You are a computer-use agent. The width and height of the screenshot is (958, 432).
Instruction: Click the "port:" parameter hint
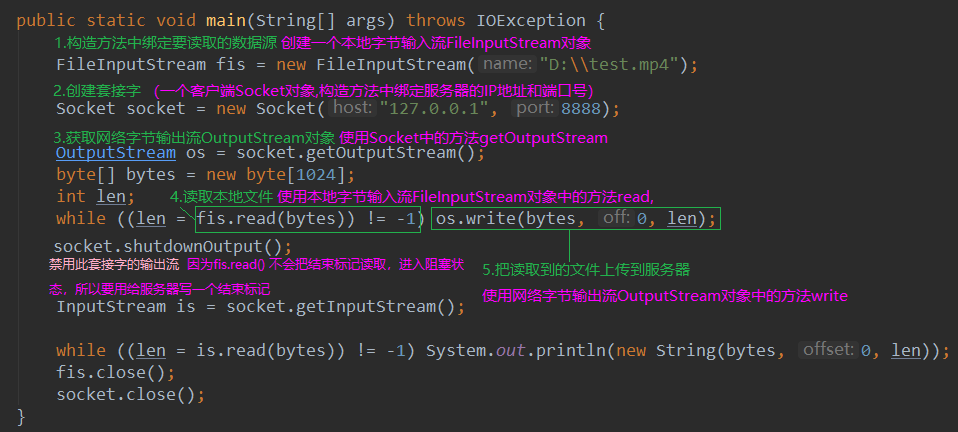535,109
